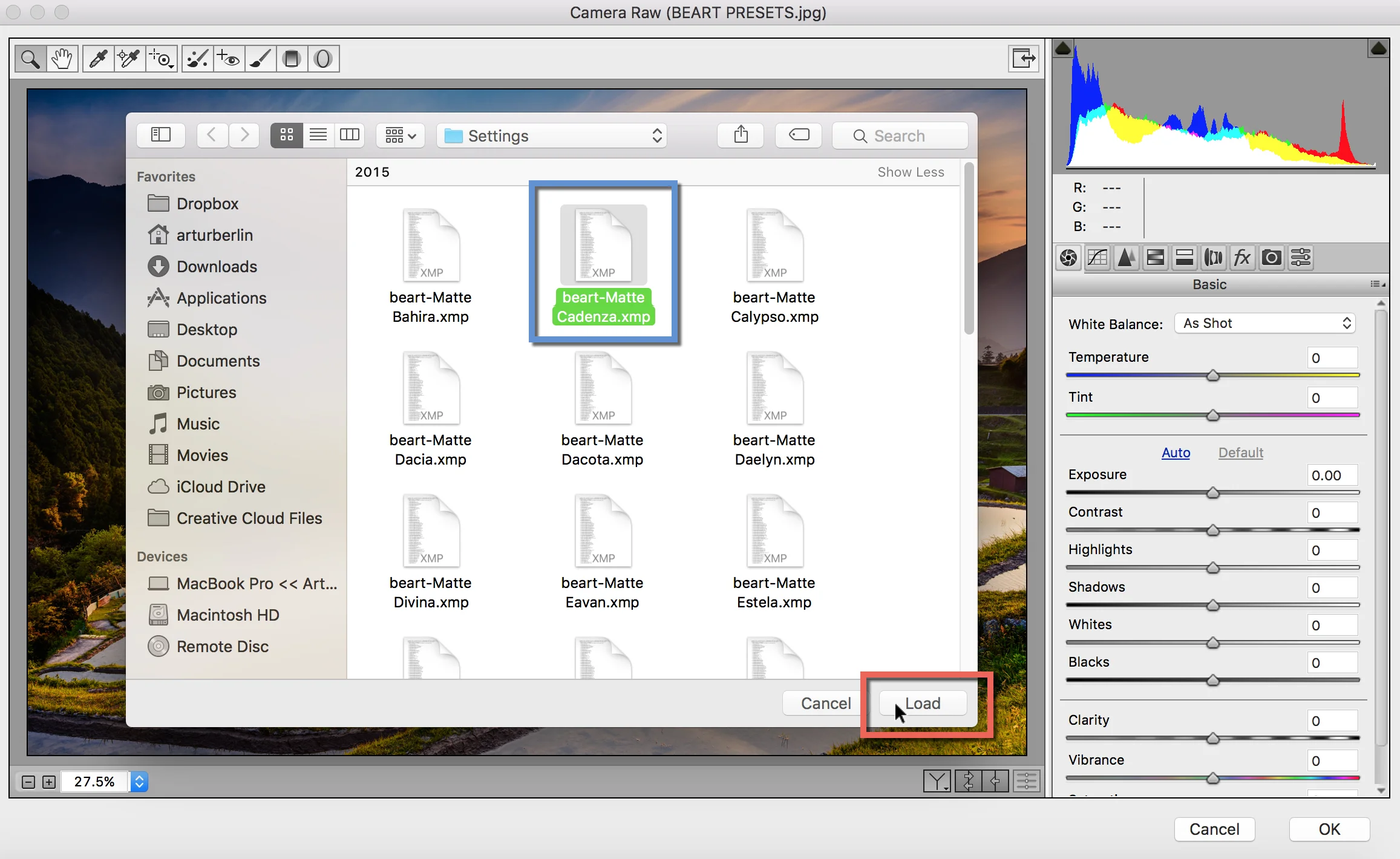Open the grouping options dropdown in file browser
This screenshot has width=1400, height=859.
click(399, 135)
